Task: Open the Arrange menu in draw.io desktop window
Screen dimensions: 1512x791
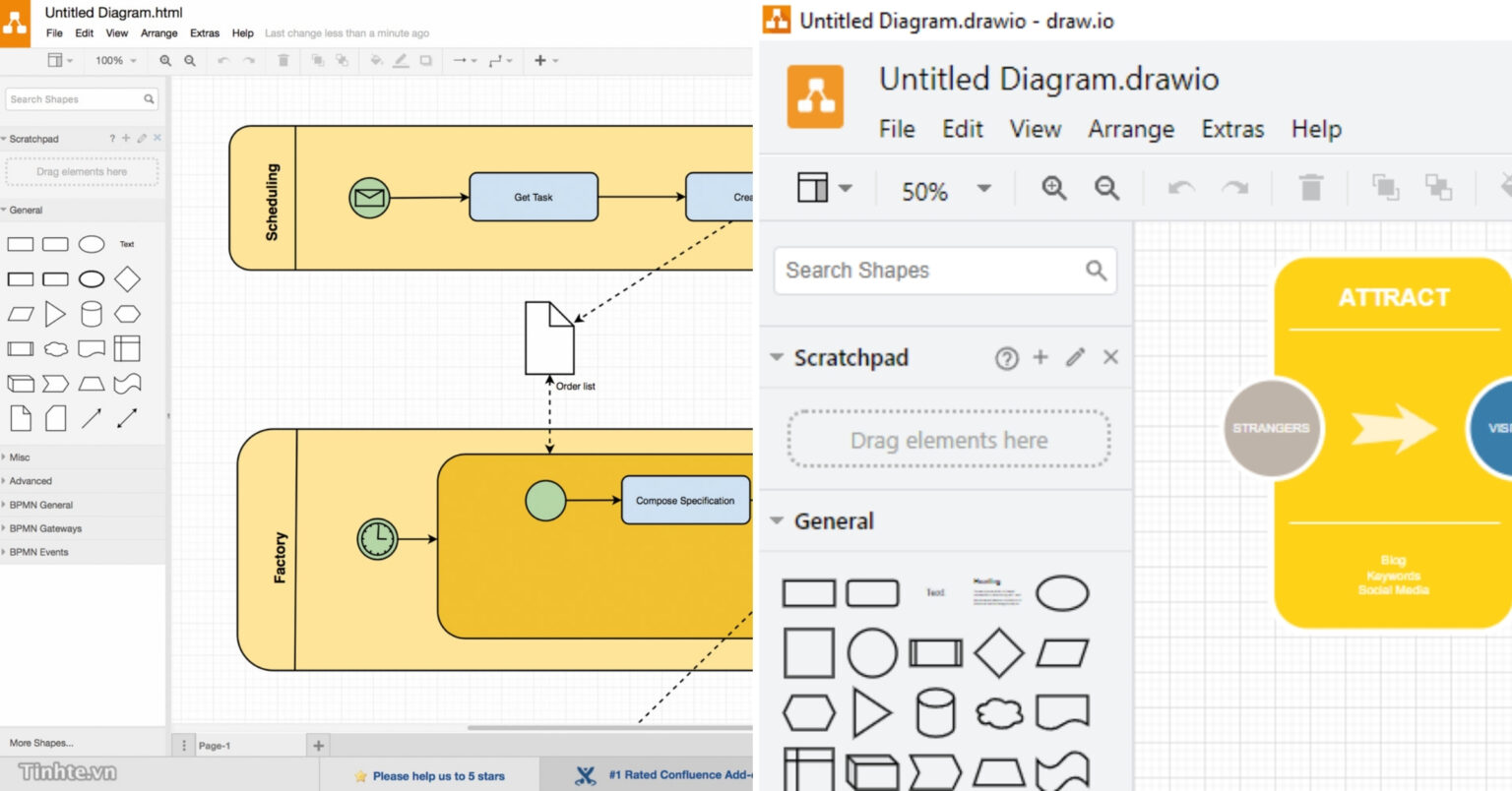Action: point(1130,129)
